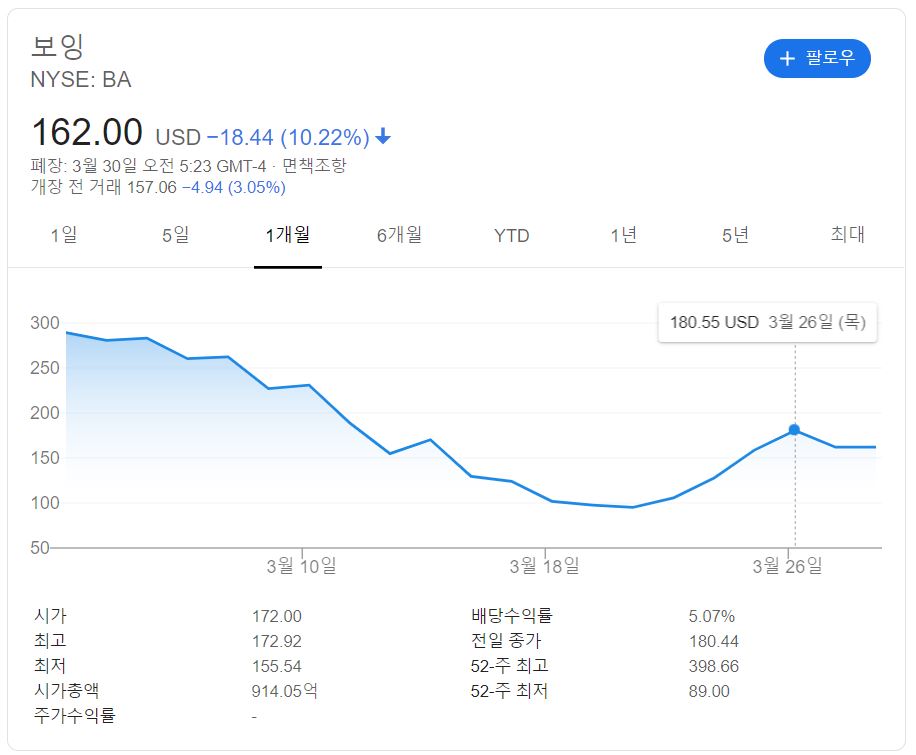Click the 시가 value 172.00
The width and height of the screenshot is (916, 755).
click(x=277, y=617)
